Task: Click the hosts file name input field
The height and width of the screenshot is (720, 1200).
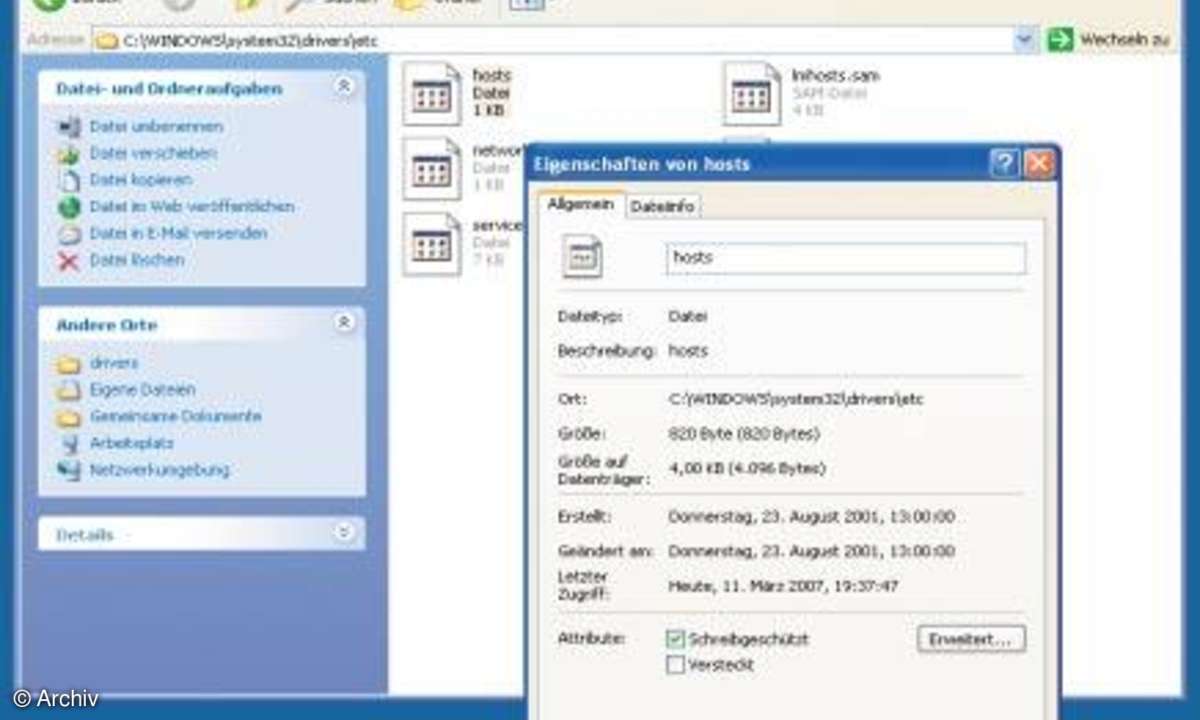Action: [x=846, y=258]
